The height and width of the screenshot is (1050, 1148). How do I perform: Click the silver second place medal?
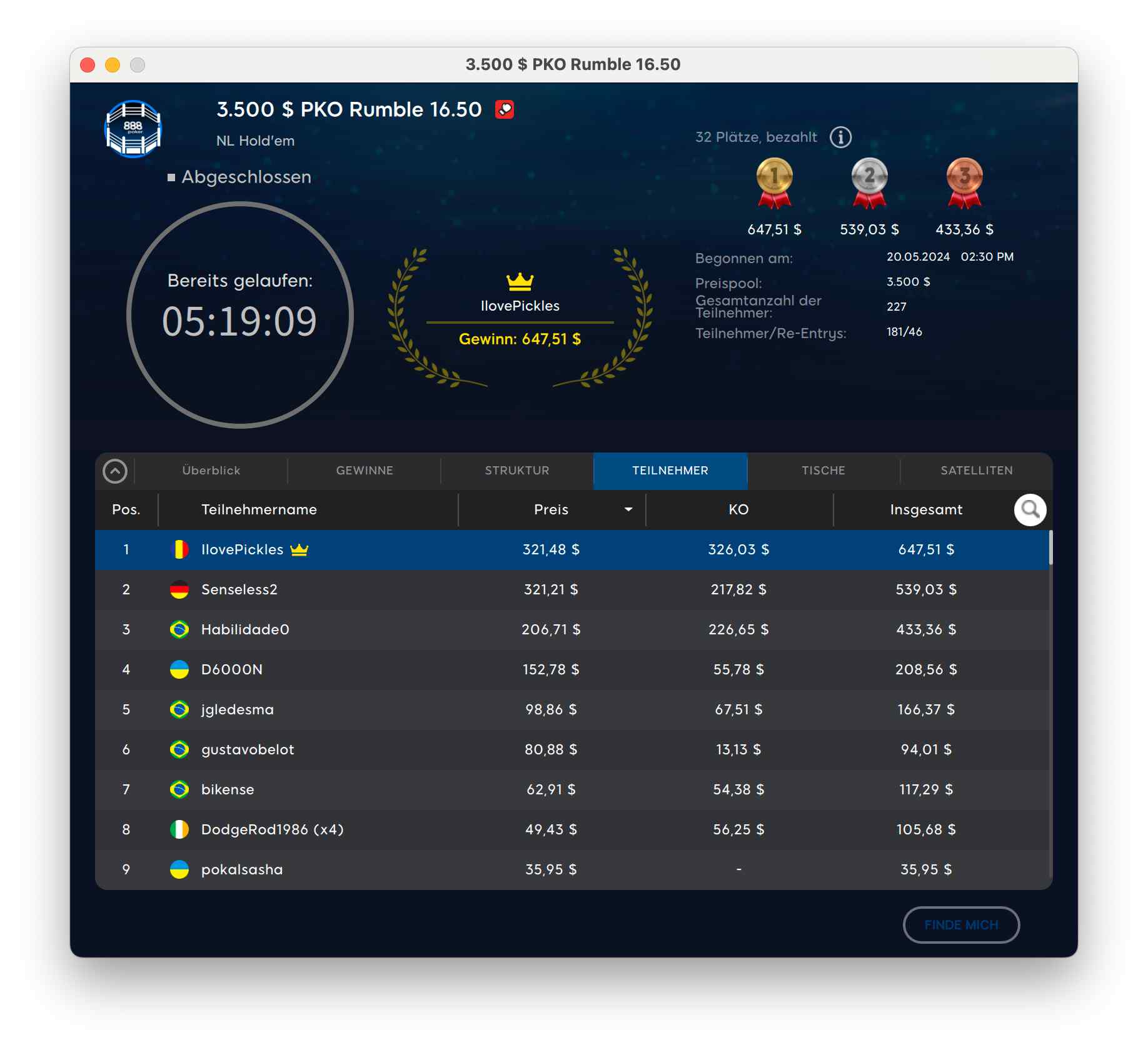click(869, 182)
